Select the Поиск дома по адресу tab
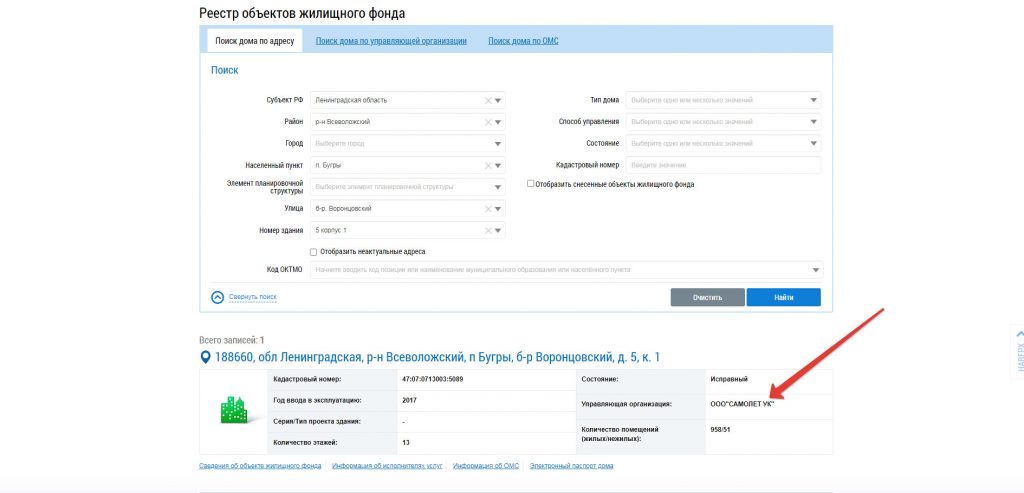This screenshot has height=493, width=1024. pos(255,41)
